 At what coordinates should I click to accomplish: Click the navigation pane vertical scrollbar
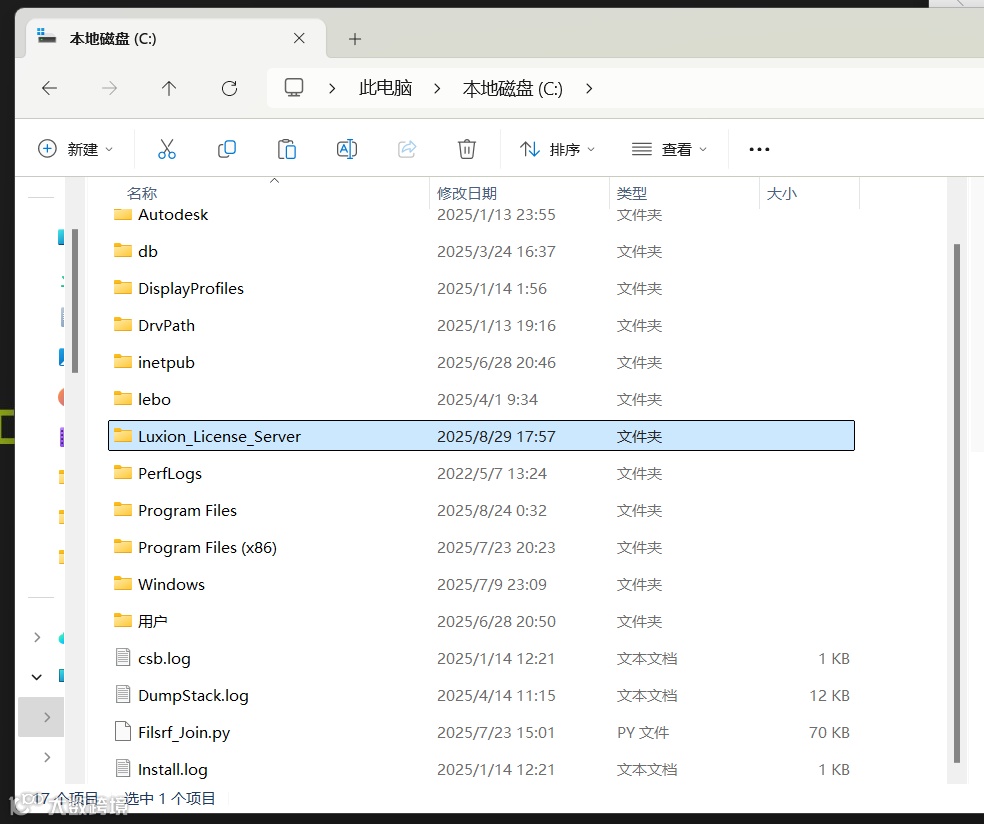coord(75,301)
